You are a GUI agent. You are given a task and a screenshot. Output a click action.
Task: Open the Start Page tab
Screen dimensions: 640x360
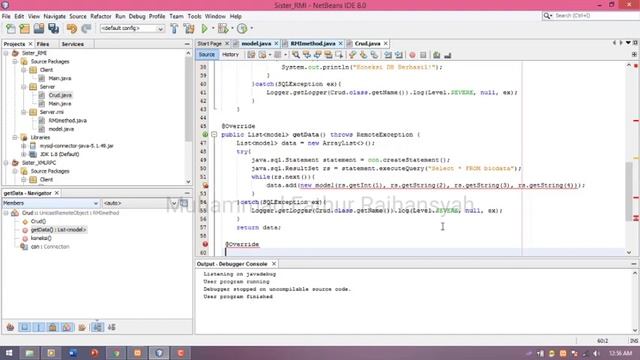click(209, 43)
